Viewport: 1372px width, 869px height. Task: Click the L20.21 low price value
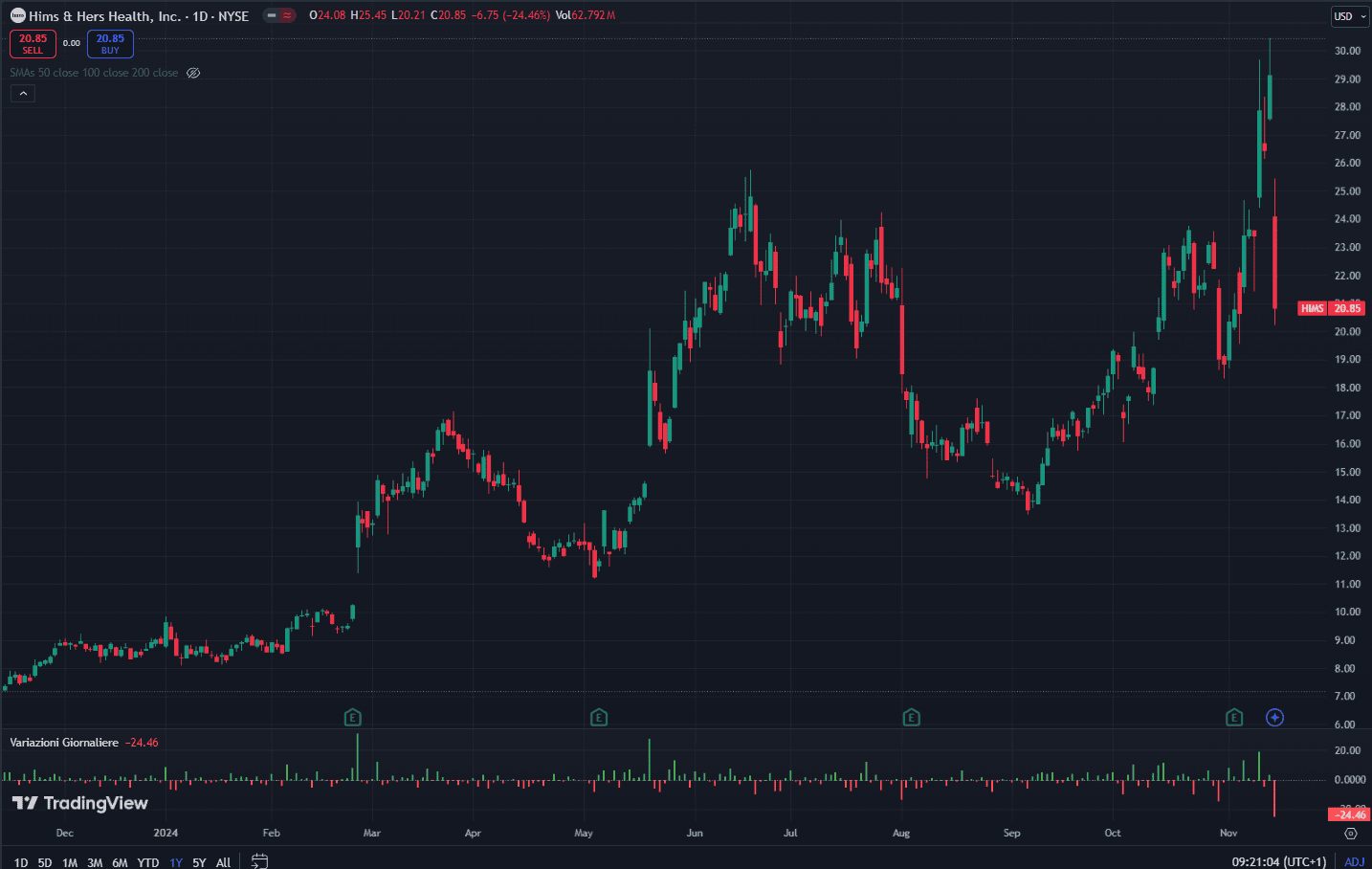[409, 15]
